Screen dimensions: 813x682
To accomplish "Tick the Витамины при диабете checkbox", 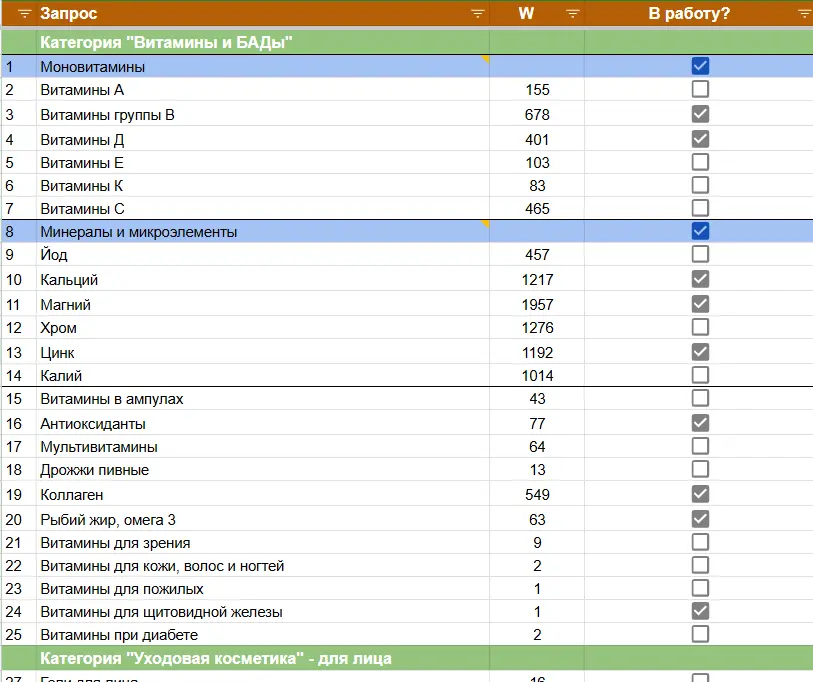I will click(700, 634).
